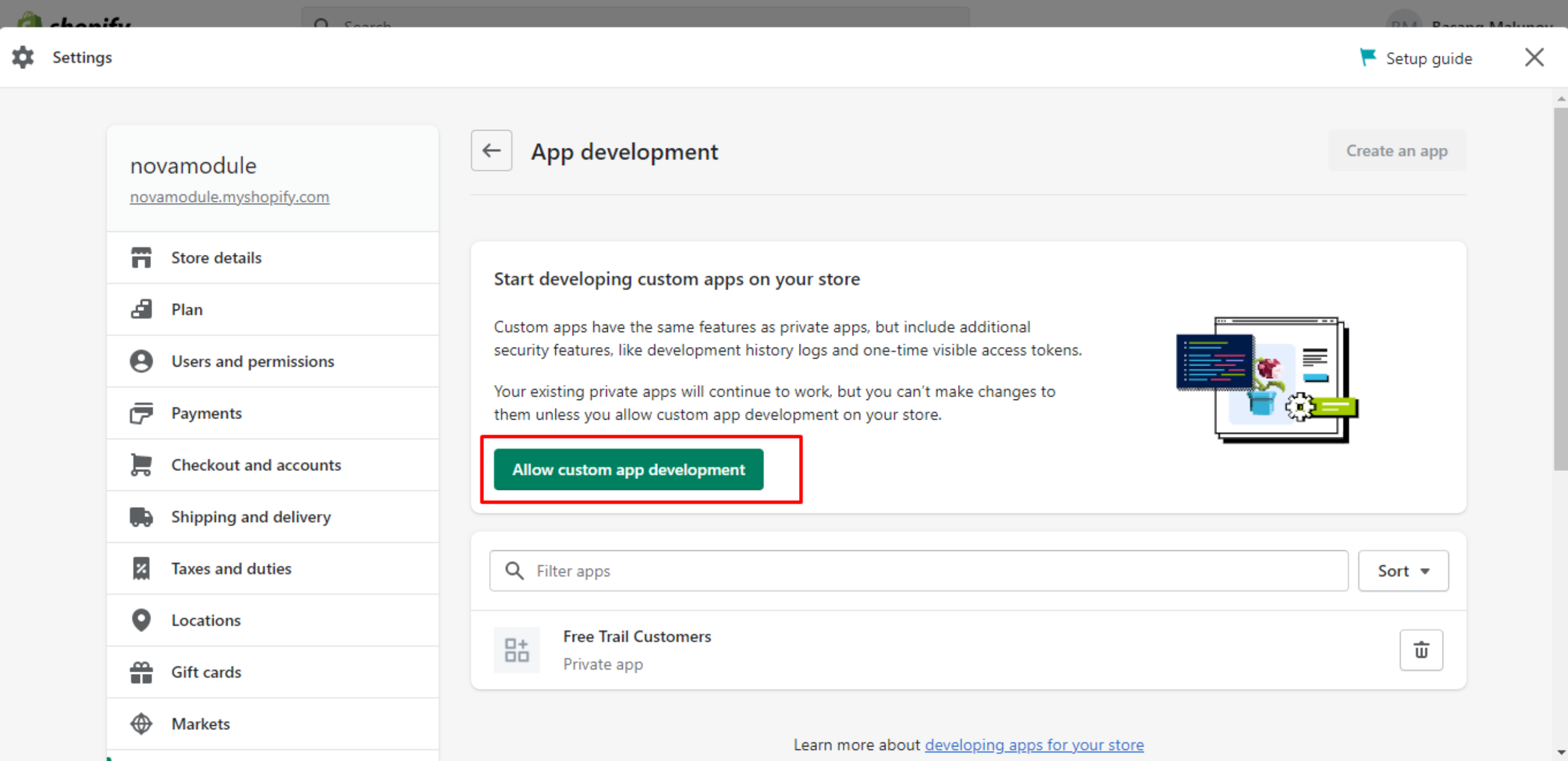Click the custom apps illustration image
Screen dimensions: 1568x761
[x=1266, y=380]
